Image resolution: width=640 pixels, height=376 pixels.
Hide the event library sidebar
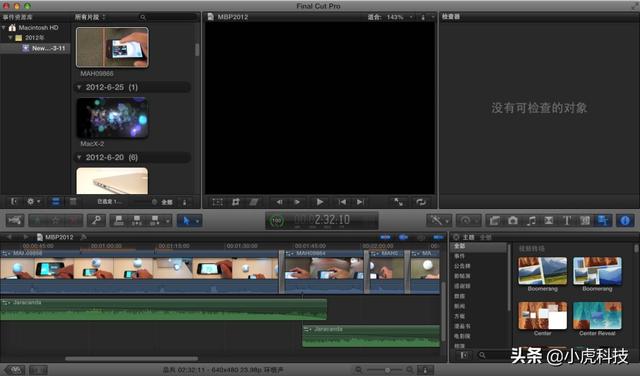14,201
